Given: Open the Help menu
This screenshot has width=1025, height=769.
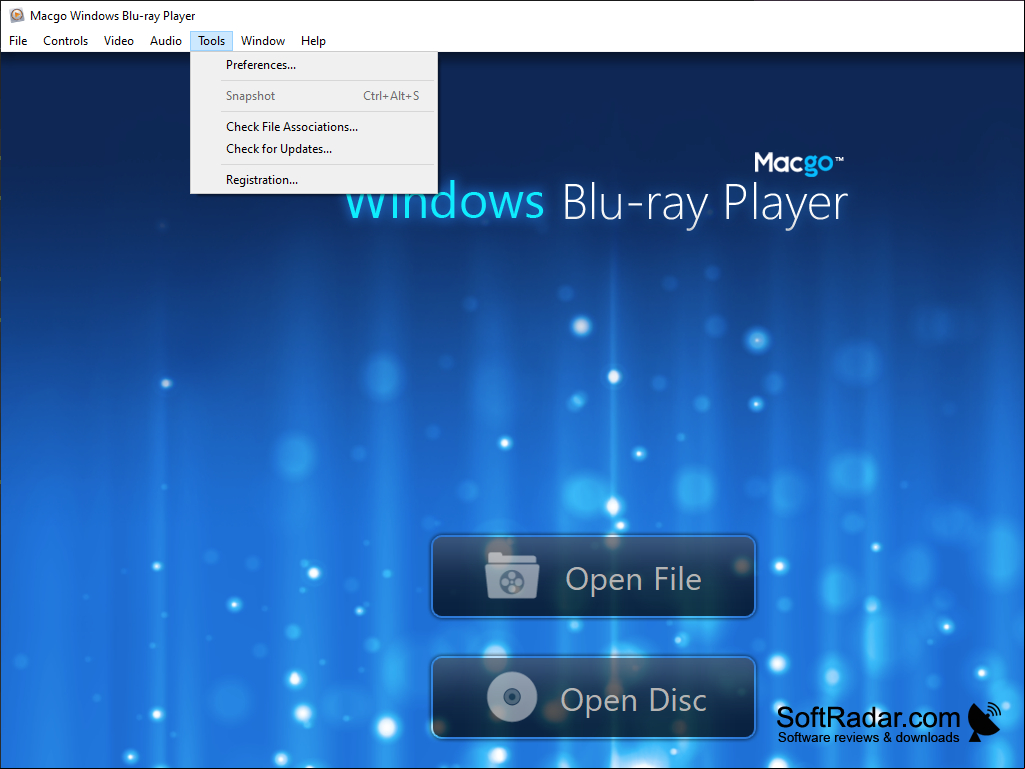Looking at the screenshot, I should 313,41.
